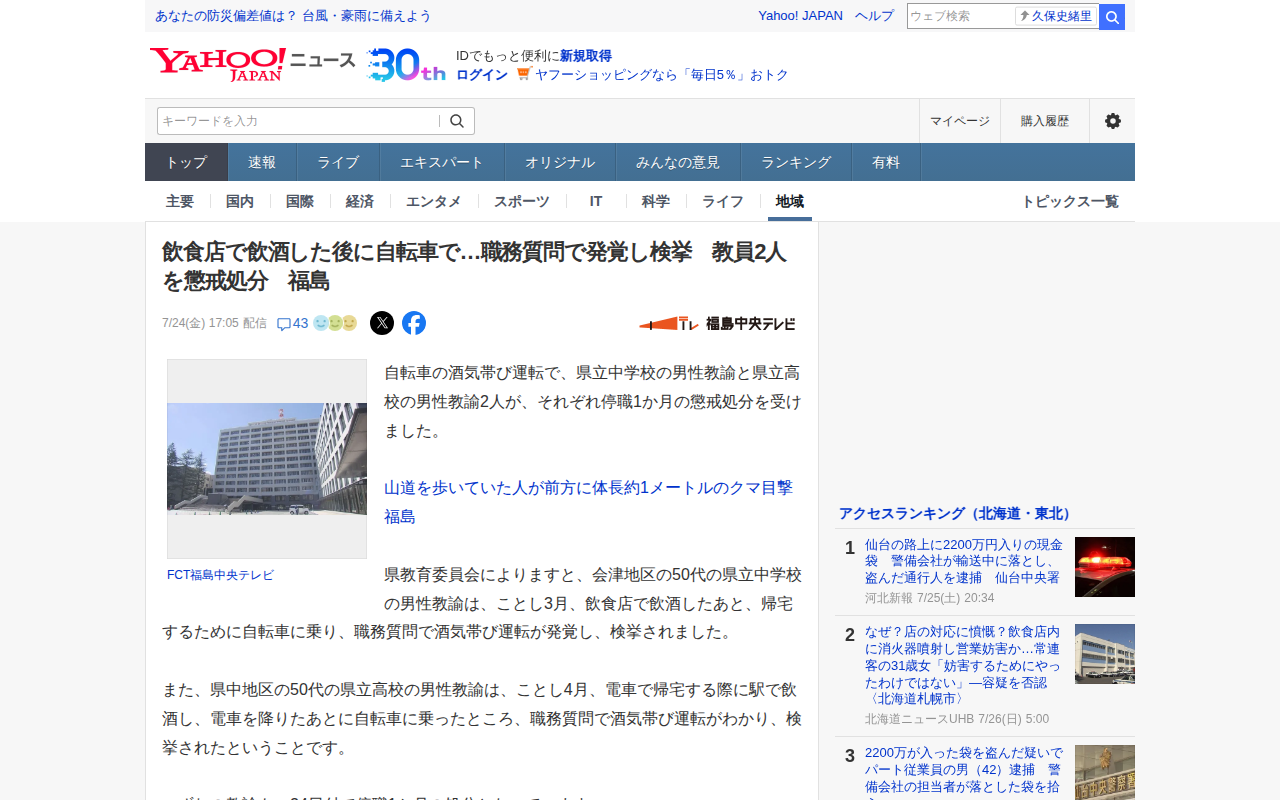Share article on Facebook icon
1280x800 pixels.
point(414,323)
